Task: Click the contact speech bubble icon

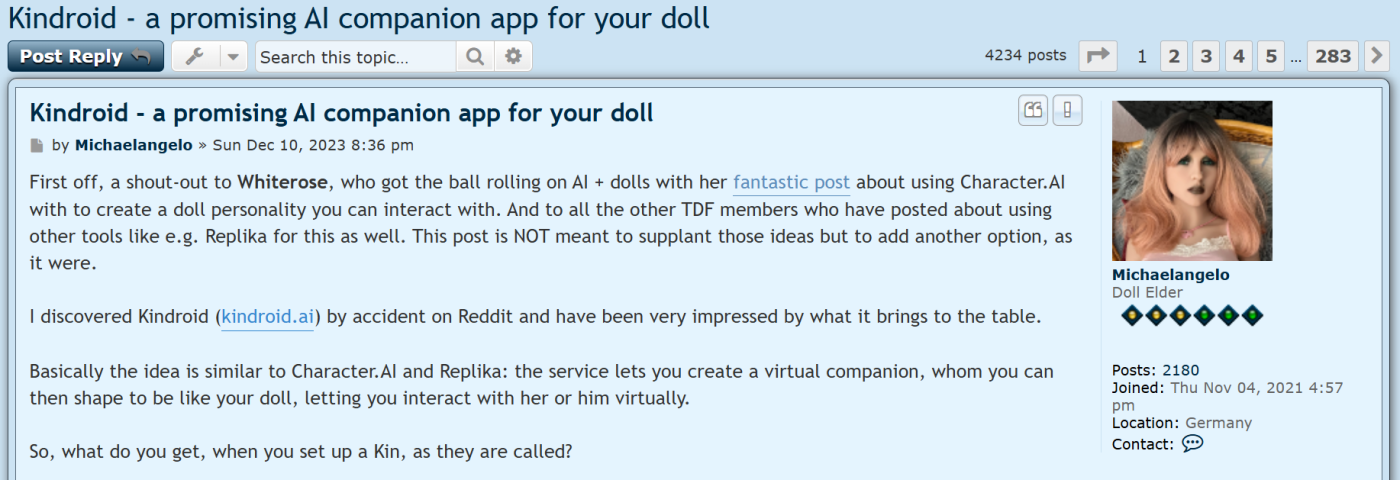Action: point(1192,443)
